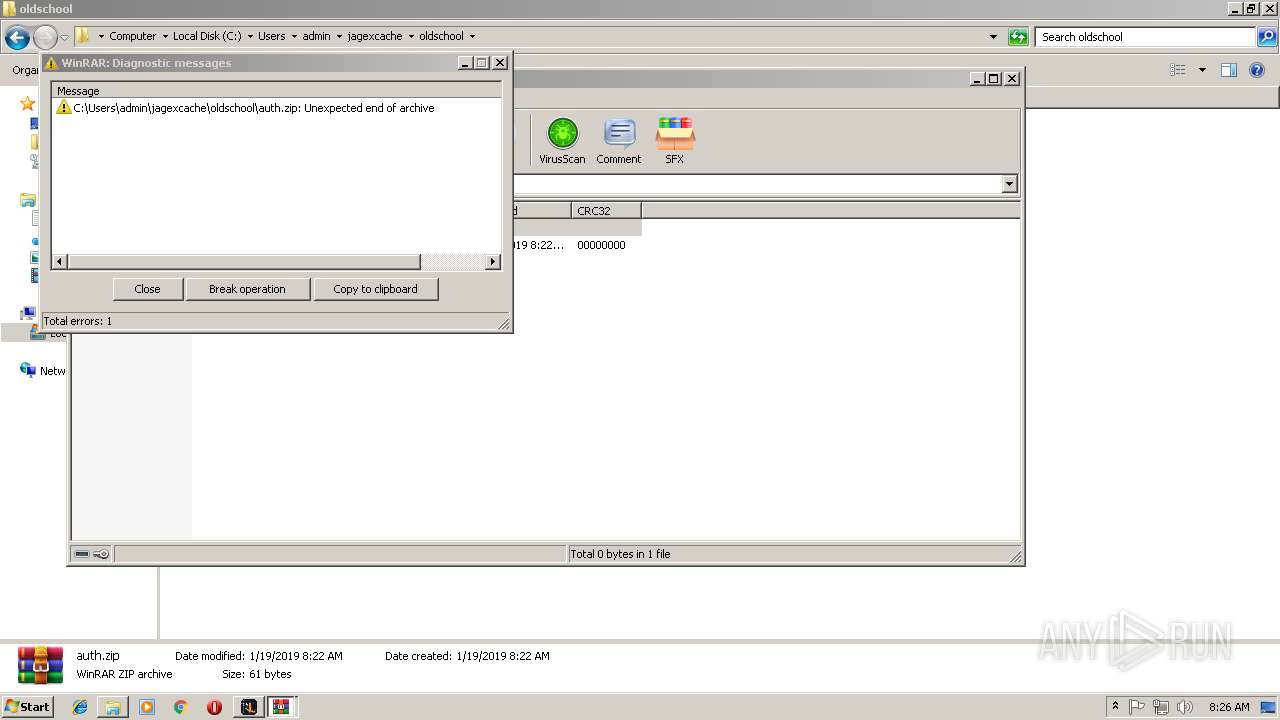Click the auth.zip WinRAR archive thumbnail
1280x720 pixels.
coord(40,665)
